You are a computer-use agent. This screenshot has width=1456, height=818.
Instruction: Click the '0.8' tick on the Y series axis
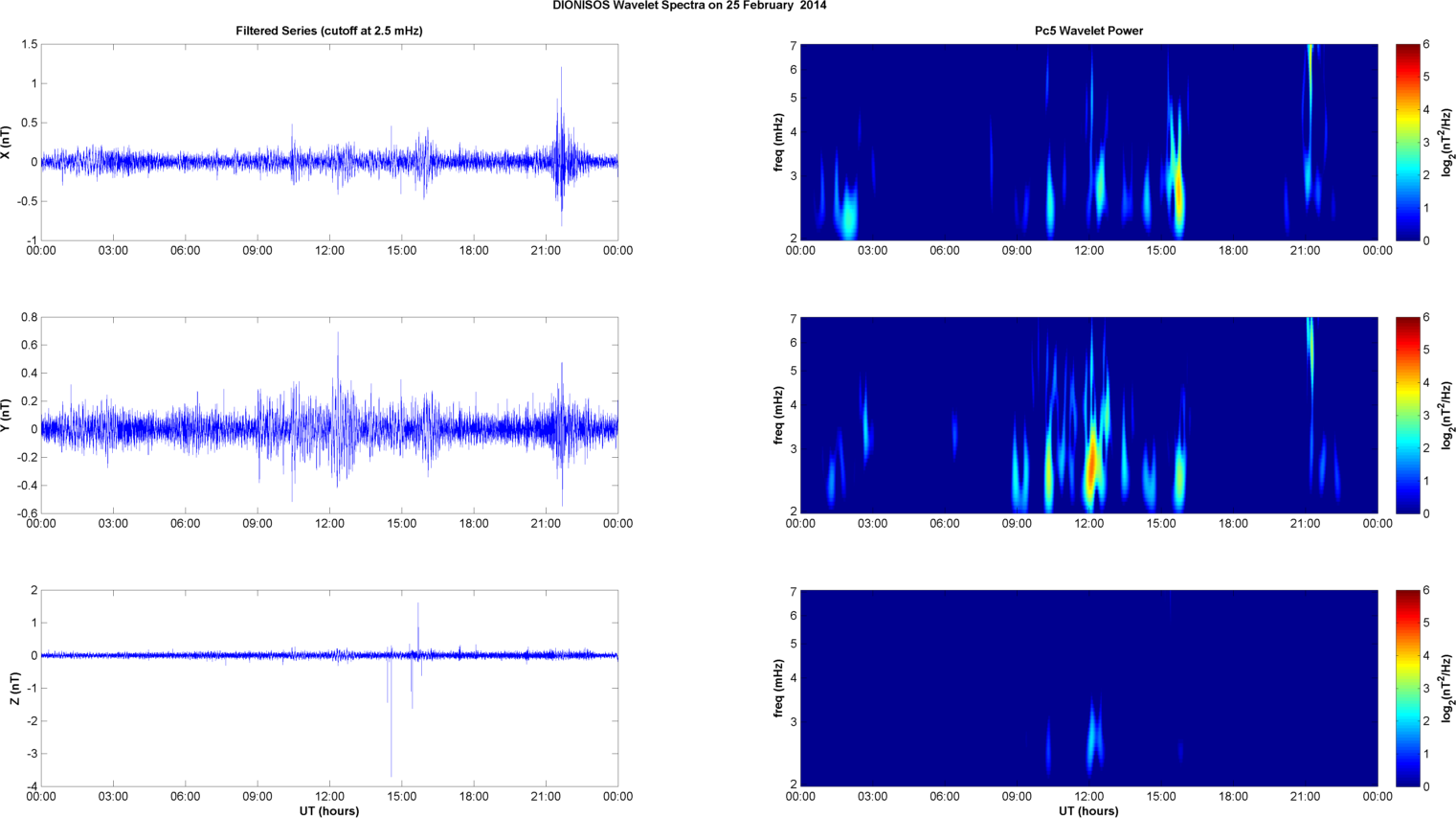pyautogui.click(x=29, y=317)
